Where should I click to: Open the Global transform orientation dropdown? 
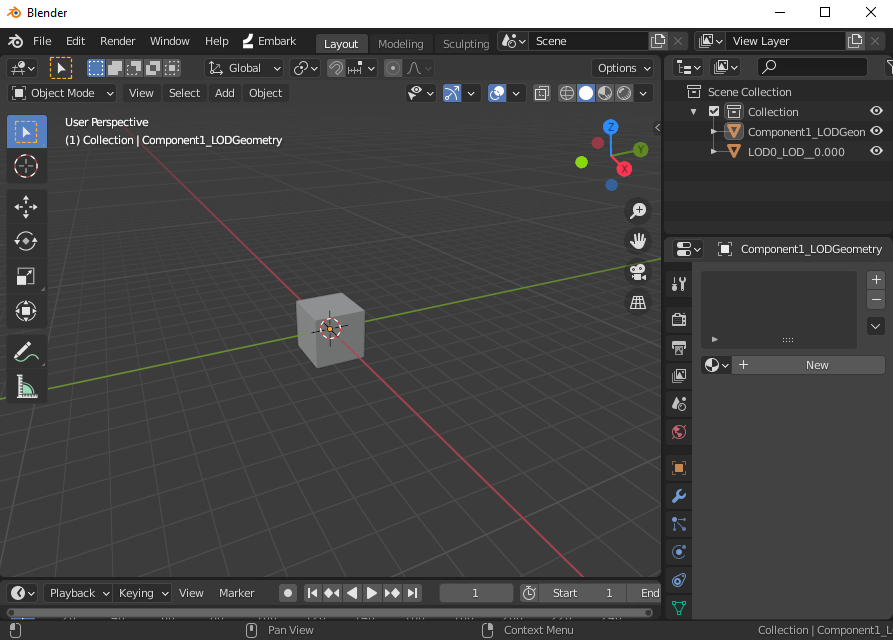tap(243, 67)
